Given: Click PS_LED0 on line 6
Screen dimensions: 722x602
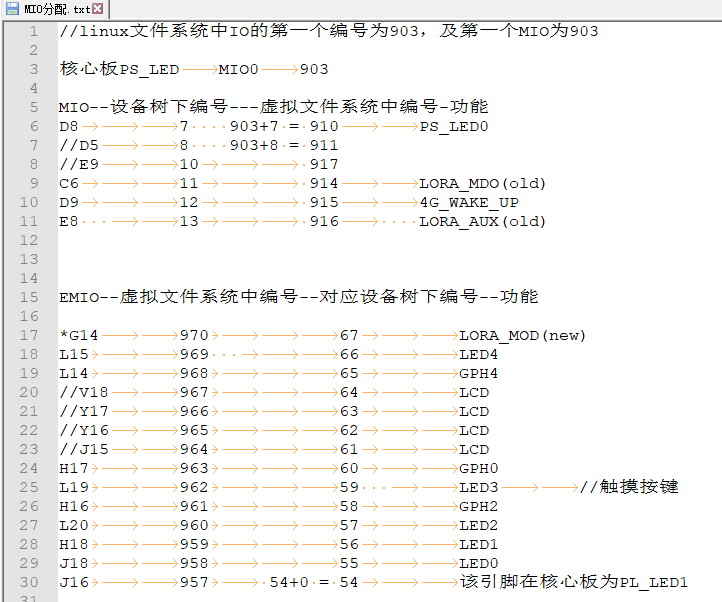Looking at the screenshot, I should [454, 127].
